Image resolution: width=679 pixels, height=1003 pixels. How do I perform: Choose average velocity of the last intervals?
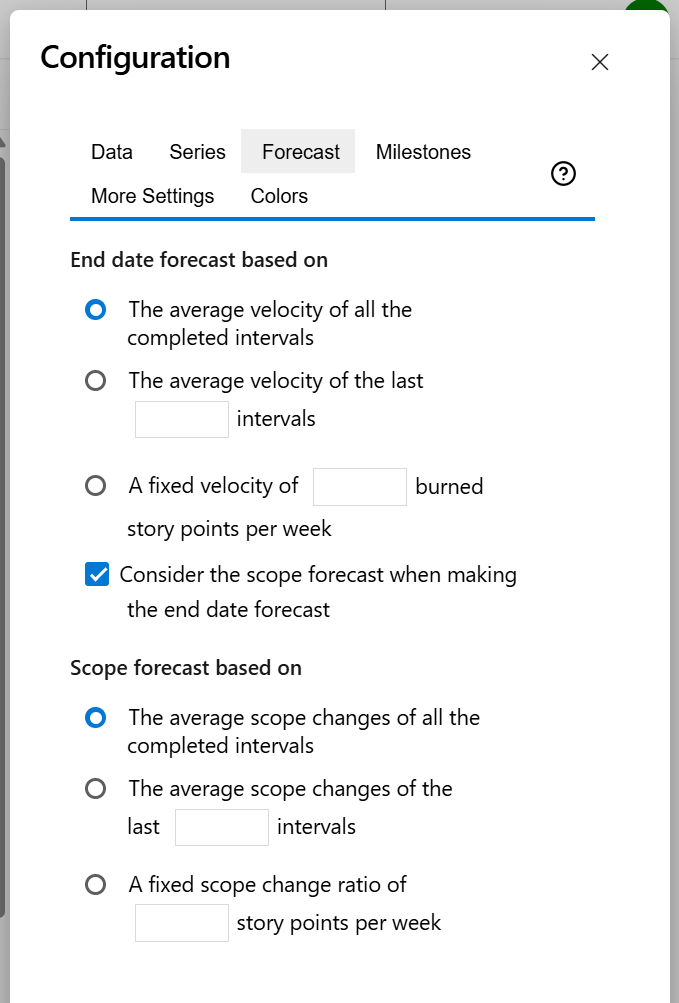[95, 380]
